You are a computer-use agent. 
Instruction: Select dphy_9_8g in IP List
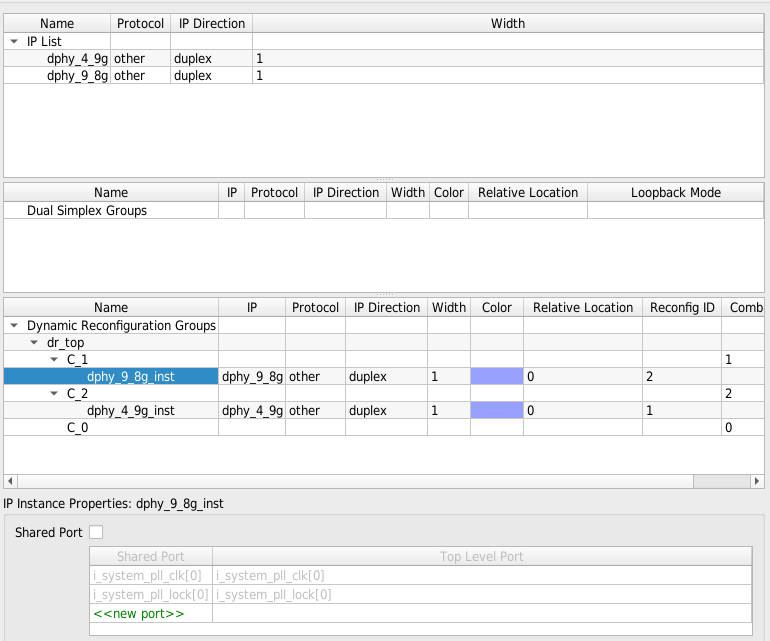point(77,76)
